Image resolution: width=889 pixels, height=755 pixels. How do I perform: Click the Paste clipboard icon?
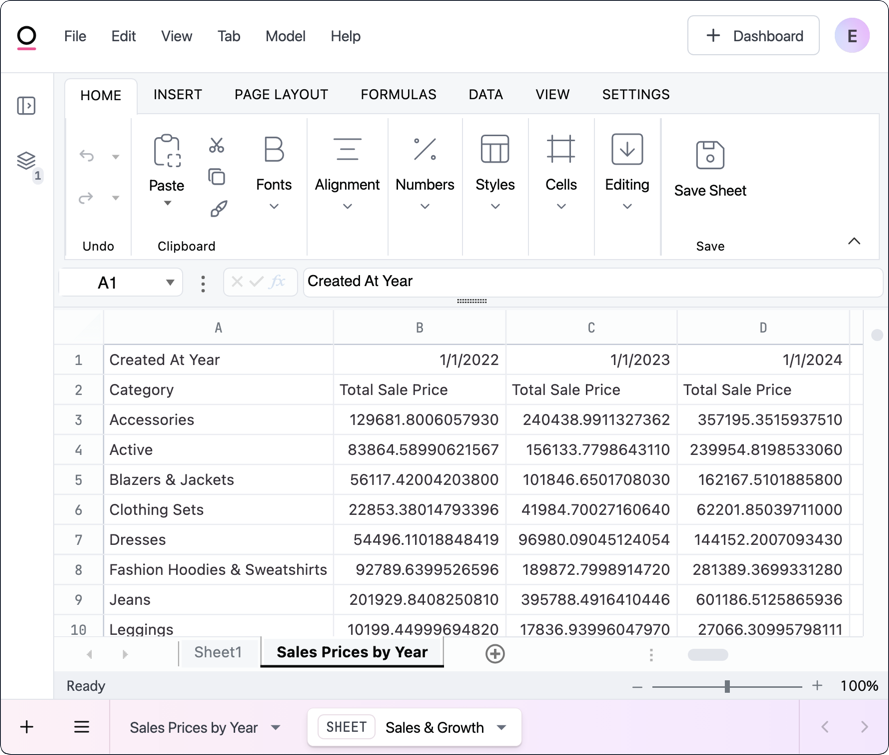pos(167,151)
